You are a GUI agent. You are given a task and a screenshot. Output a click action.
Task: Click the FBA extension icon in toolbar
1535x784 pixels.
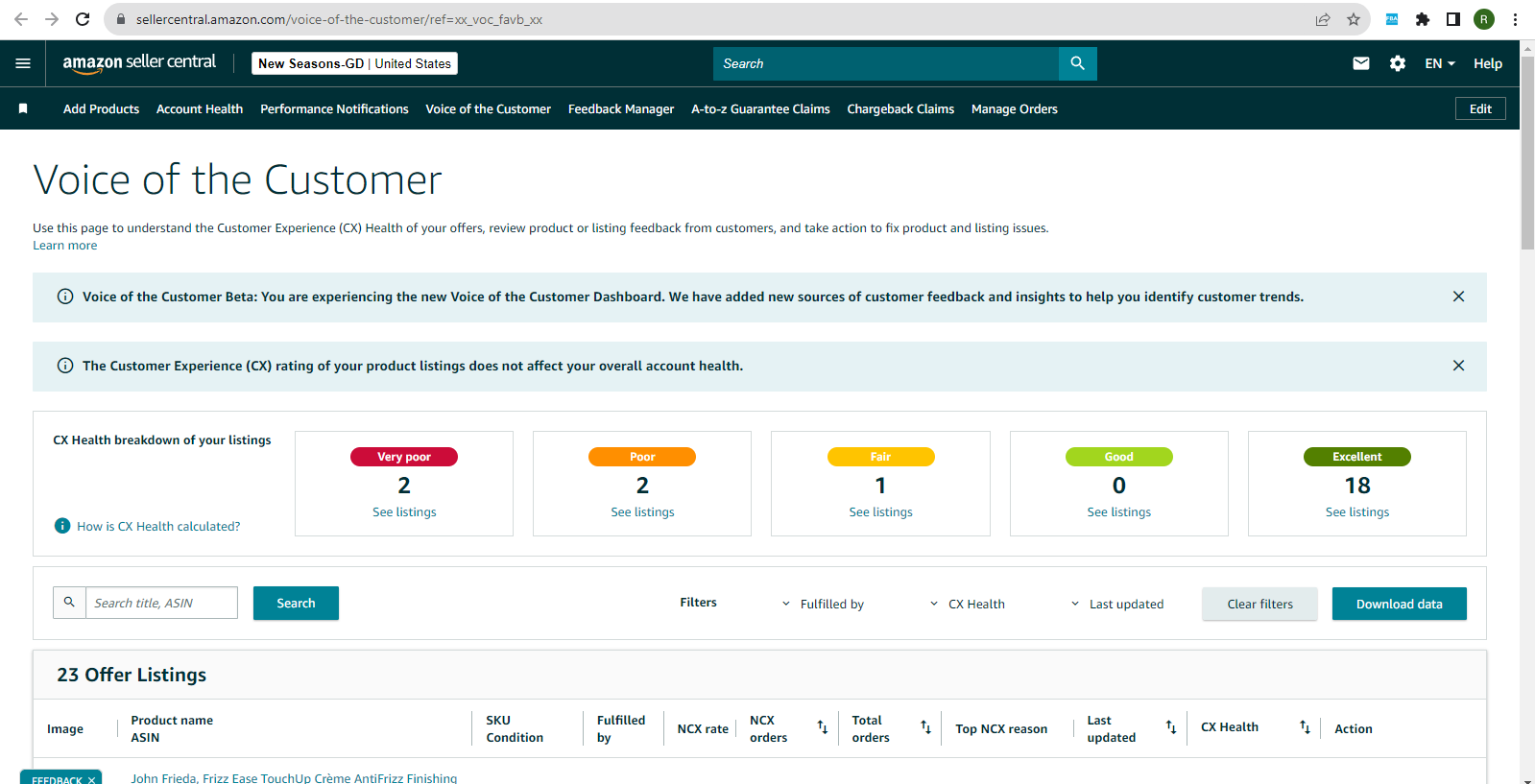tap(1392, 19)
